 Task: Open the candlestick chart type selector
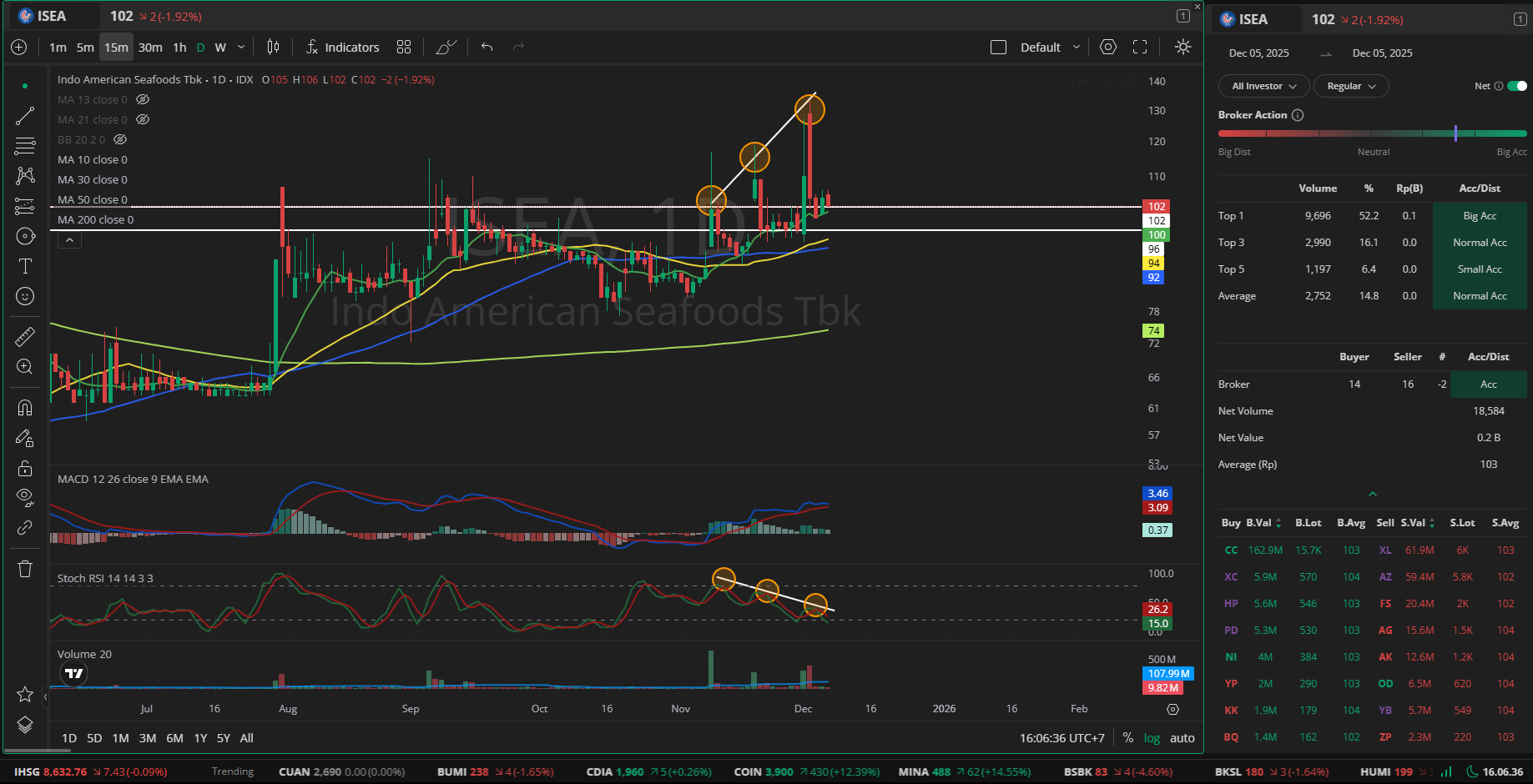coord(273,48)
